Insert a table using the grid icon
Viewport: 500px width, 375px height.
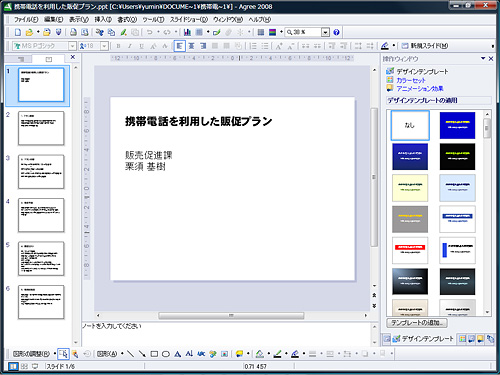click(199, 32)
